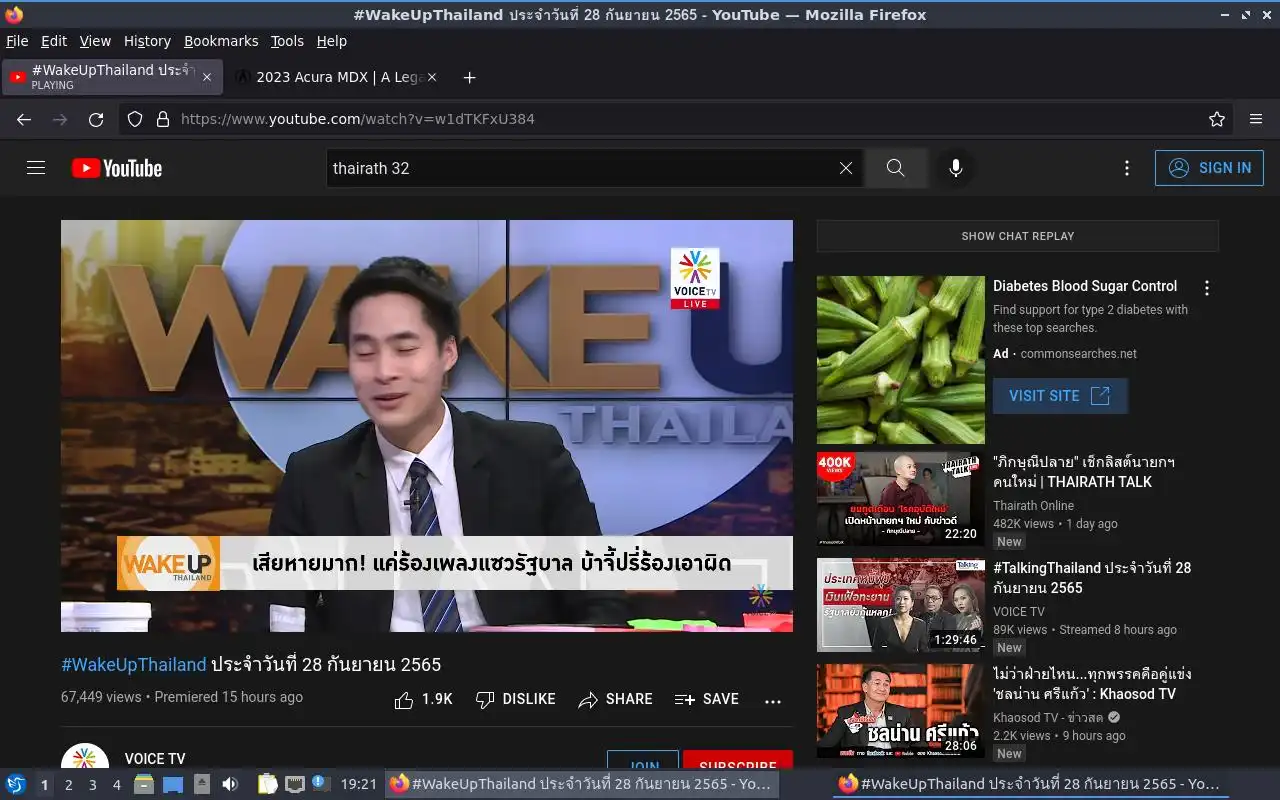Go back with Firefox back arrow

point(24,119)
